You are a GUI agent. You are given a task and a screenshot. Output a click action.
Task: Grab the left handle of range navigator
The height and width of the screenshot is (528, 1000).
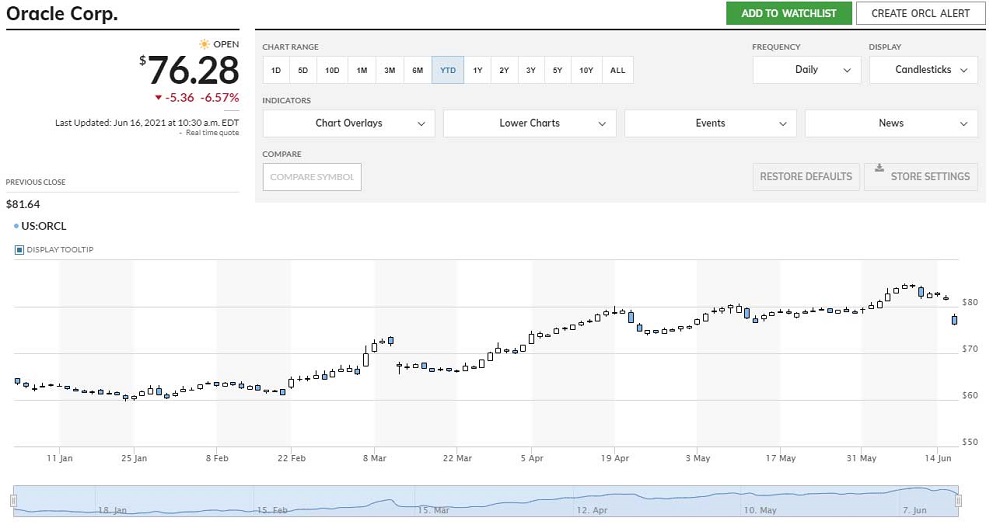pos(13,501)
